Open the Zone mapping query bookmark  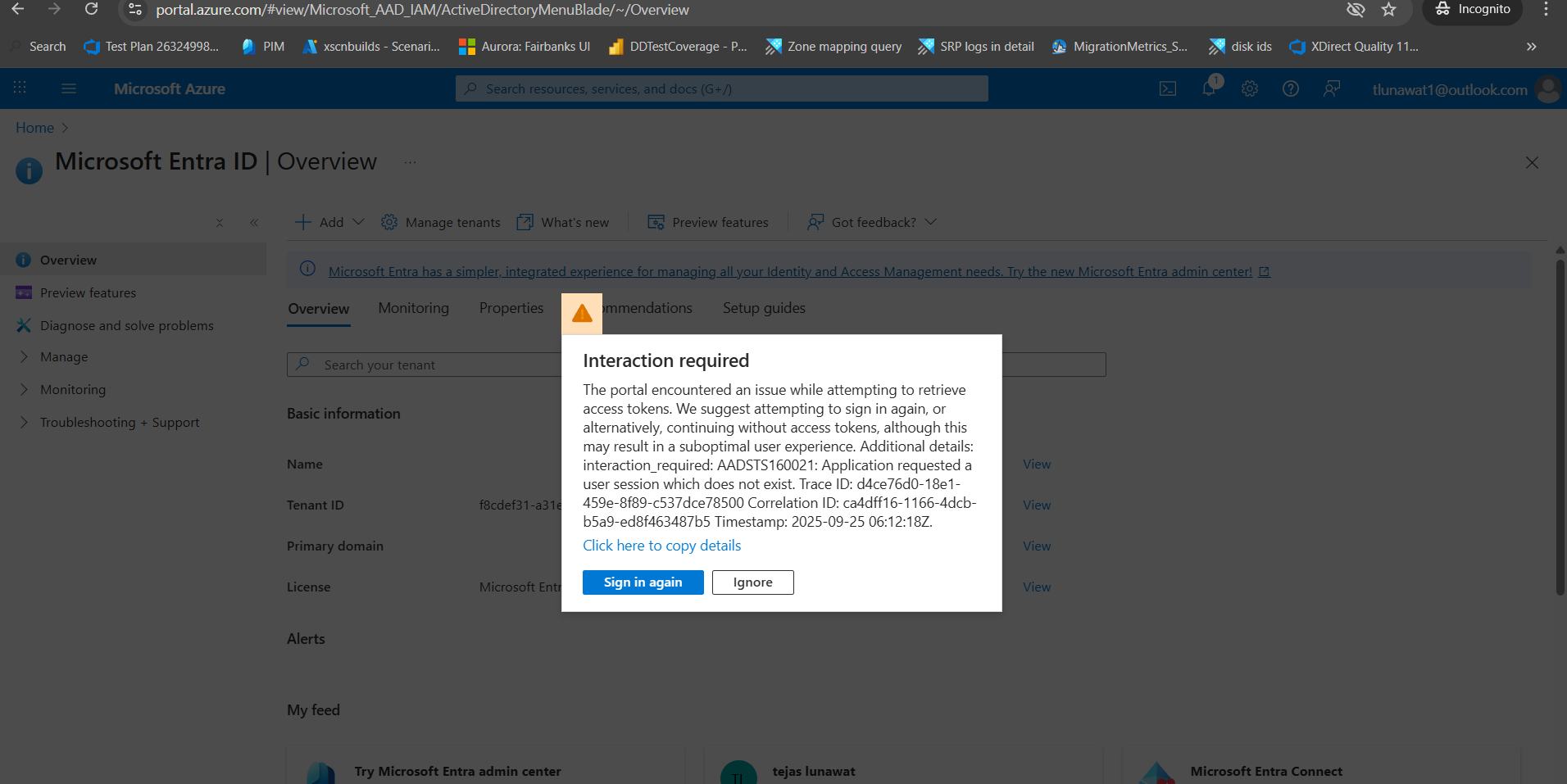tap(833, 47)
